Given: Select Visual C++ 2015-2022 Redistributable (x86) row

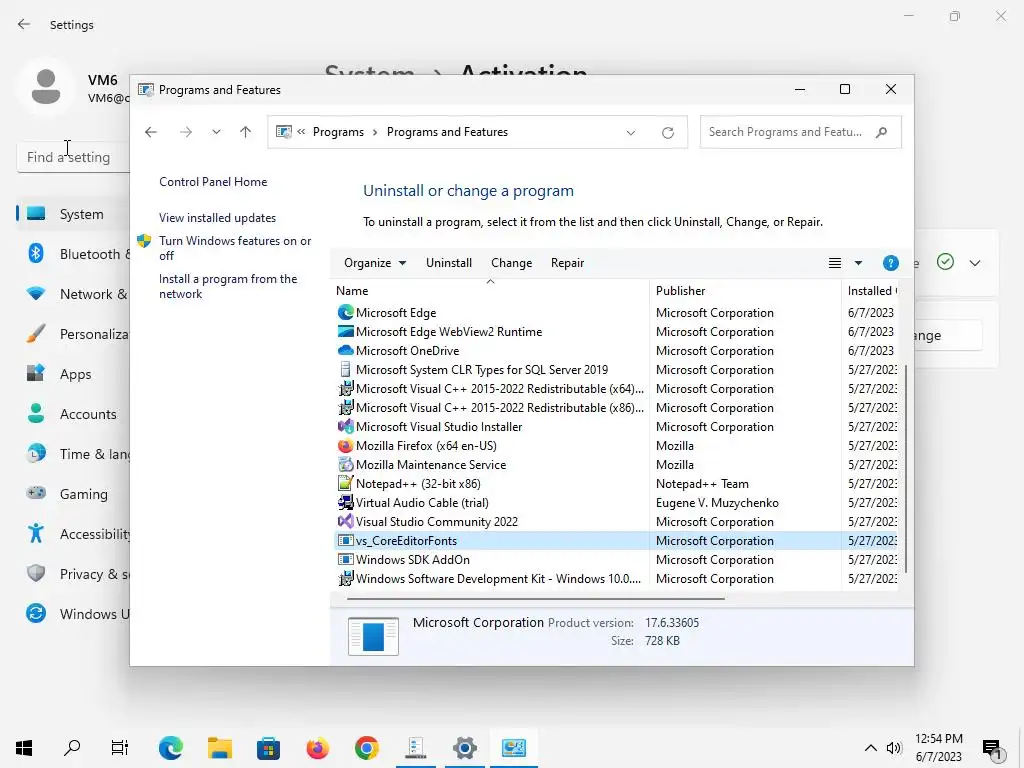Looking at the screenshot, I should point(614,408).
